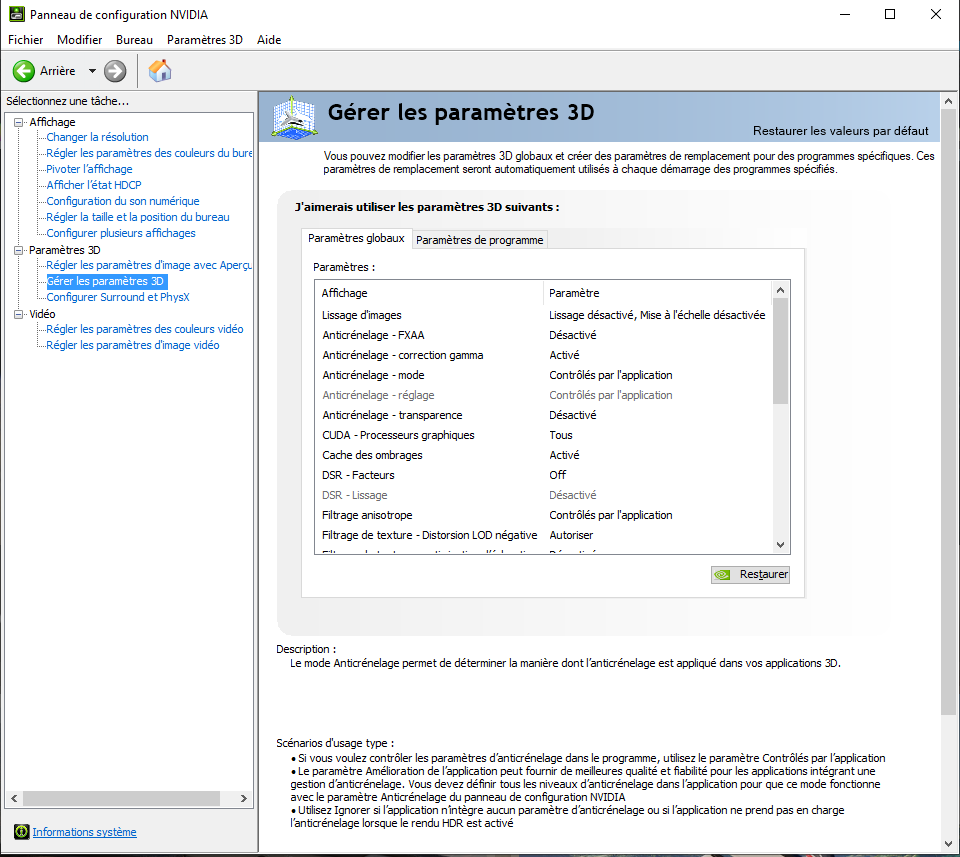Select Configurer plusieurs affichages task
The image size is (960, 857).
(x=121, y=233)
